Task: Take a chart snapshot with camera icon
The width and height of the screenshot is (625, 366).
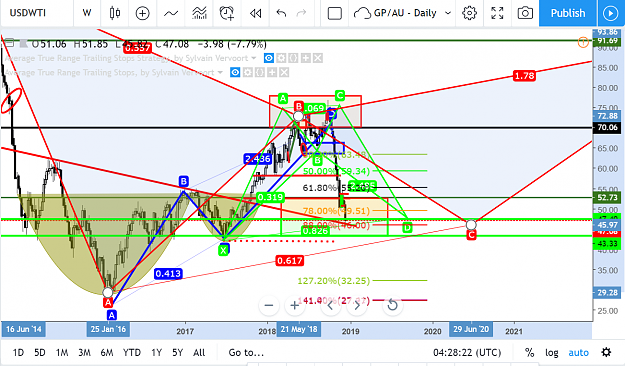Action: point(525,13)
